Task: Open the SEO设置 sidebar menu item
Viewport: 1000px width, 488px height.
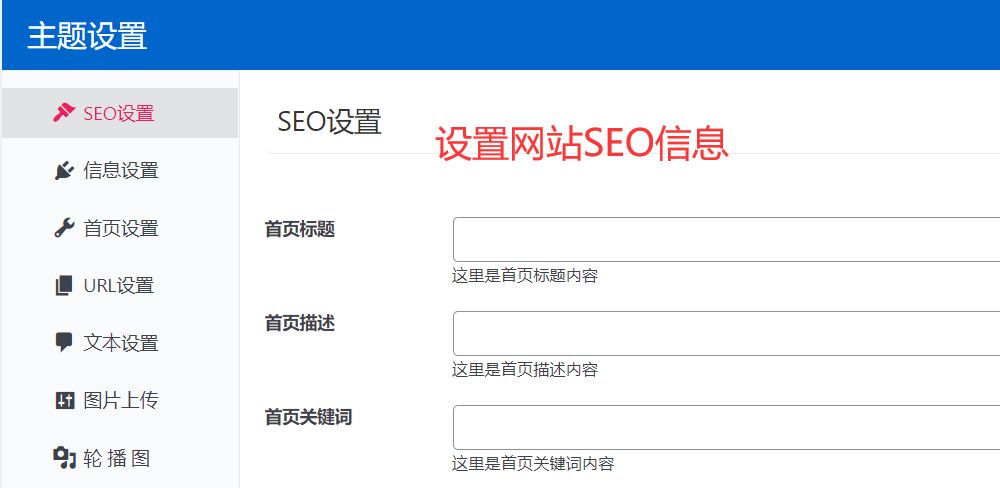Action: click(x=119, y=113)
